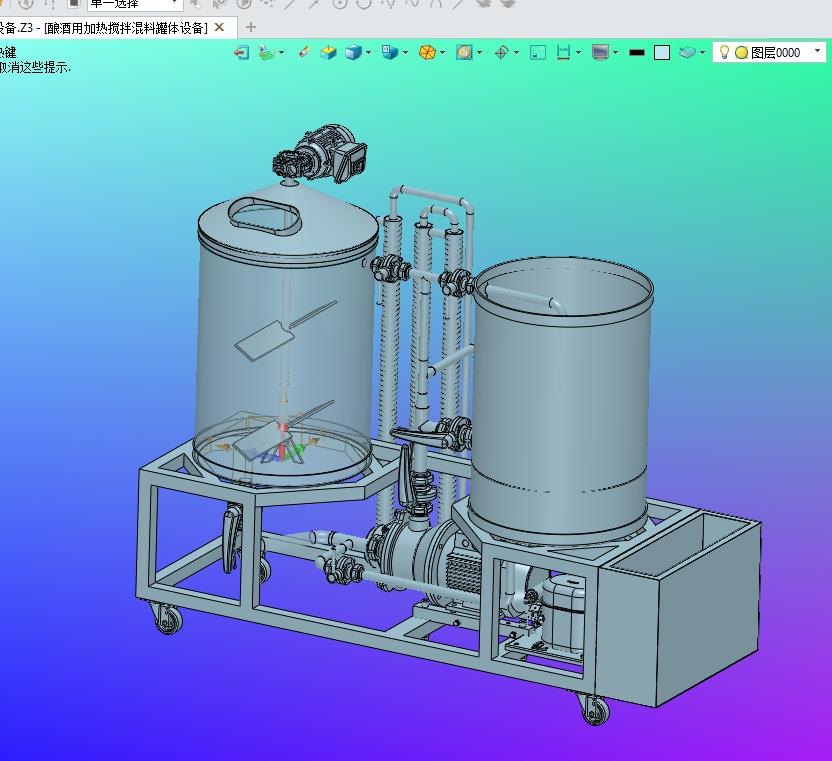This screenshot has height=761, width=832.
Task: Click the monitor display icon
Action: (x=600, y=52)
